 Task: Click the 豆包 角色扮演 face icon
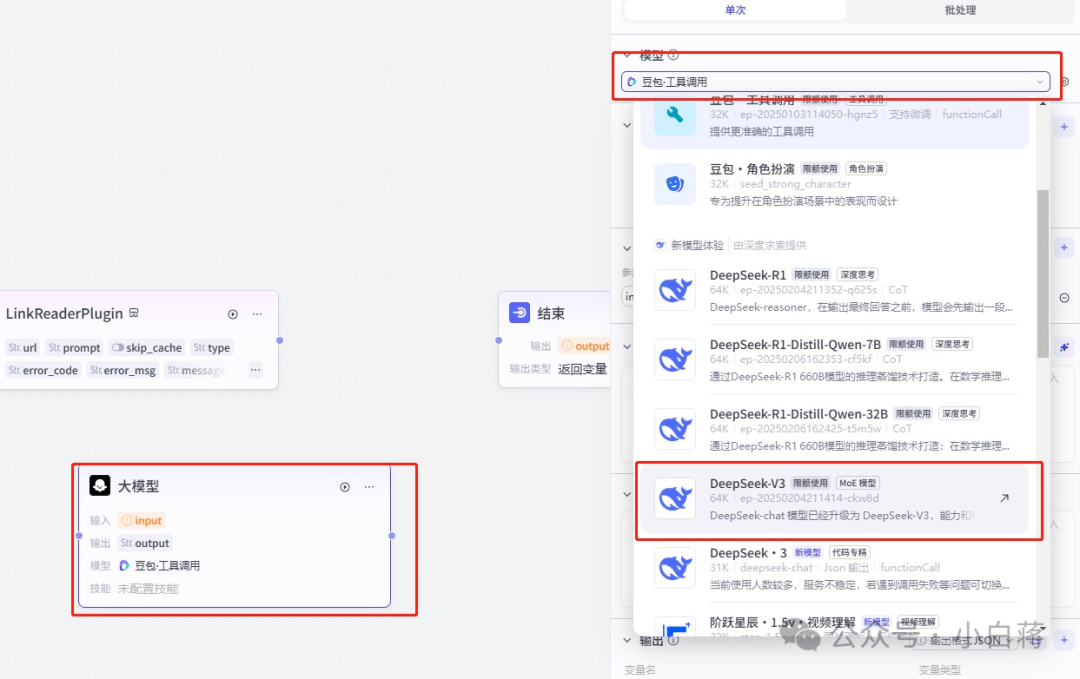coord(675,184)
